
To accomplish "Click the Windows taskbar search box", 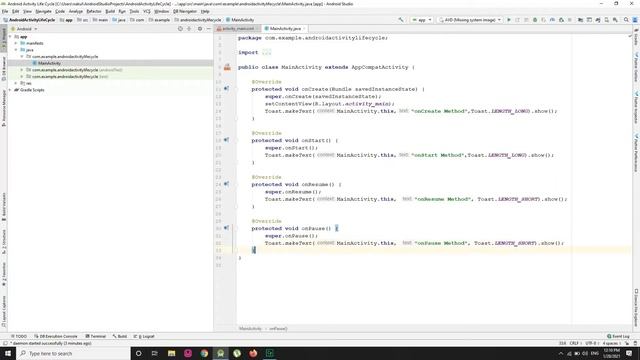I will click(x=73, y=353).
